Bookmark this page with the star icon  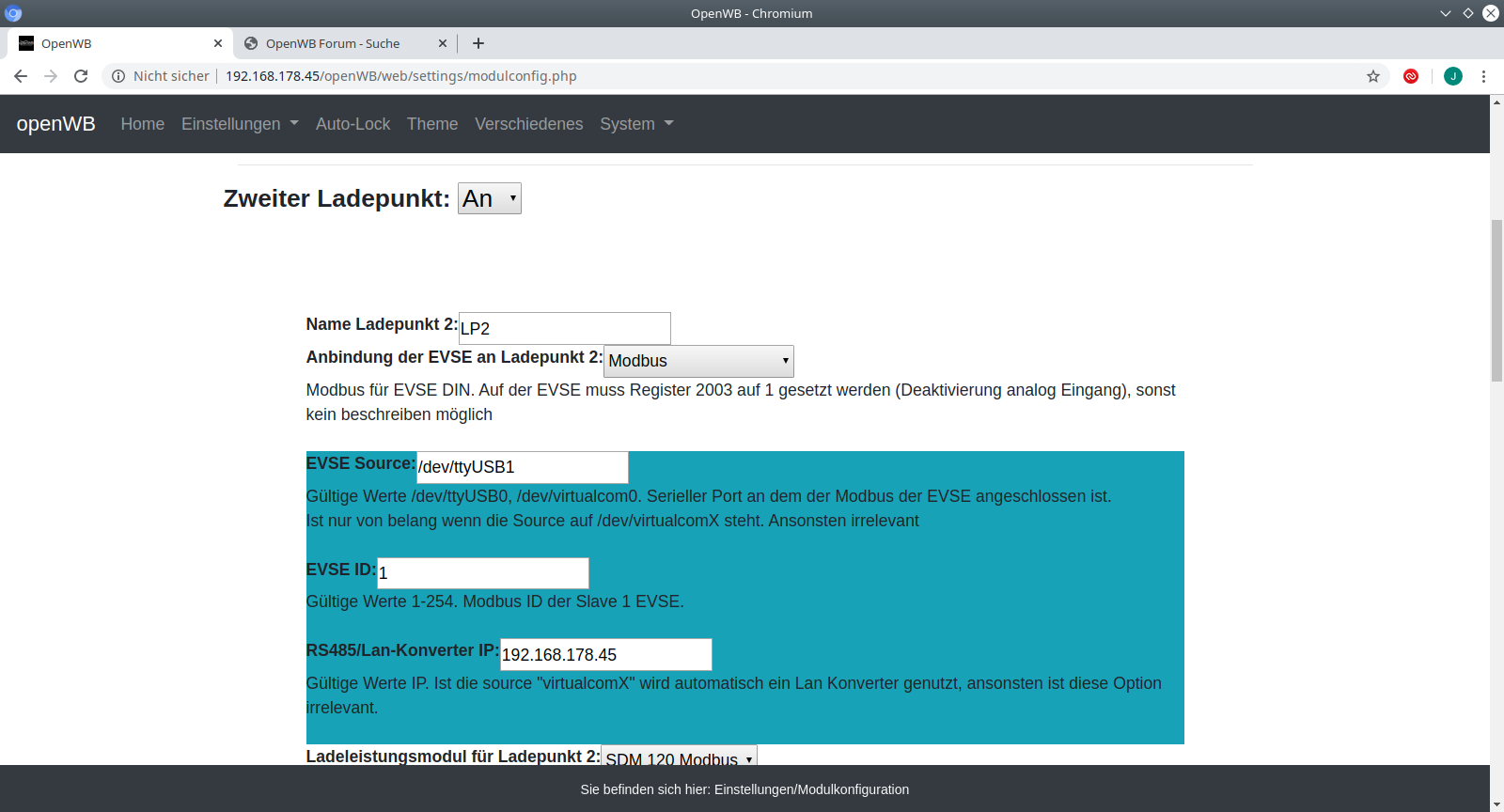pos(1373,76)
